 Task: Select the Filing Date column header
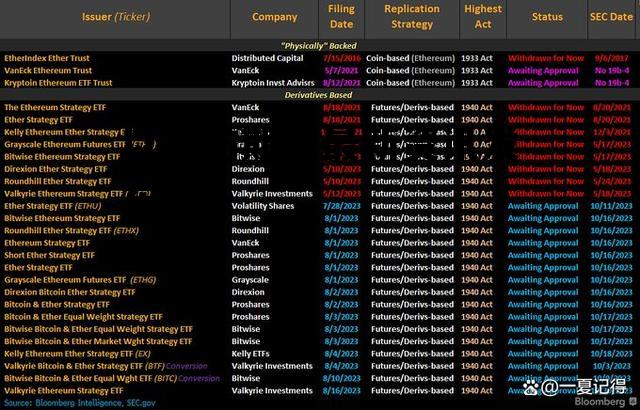[x=341, y=16]
